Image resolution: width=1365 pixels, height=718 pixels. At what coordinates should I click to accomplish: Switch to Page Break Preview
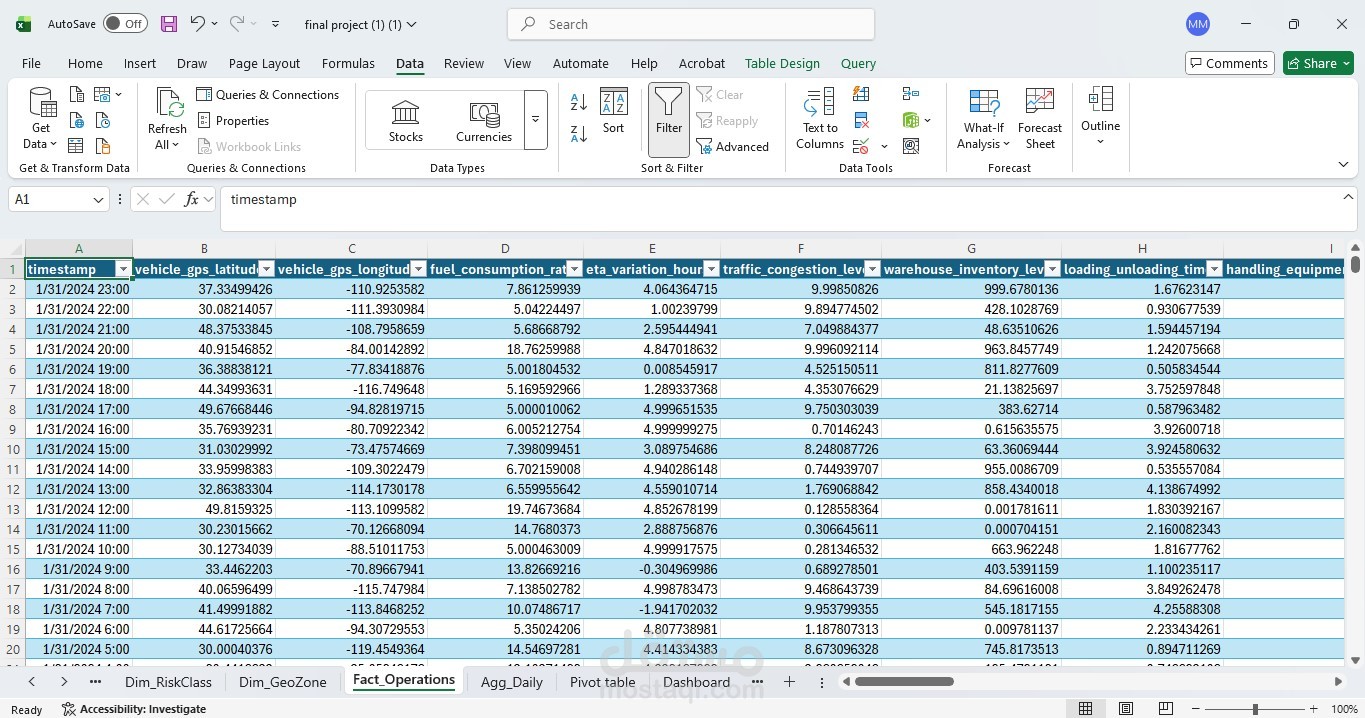tap(1167, 709)
